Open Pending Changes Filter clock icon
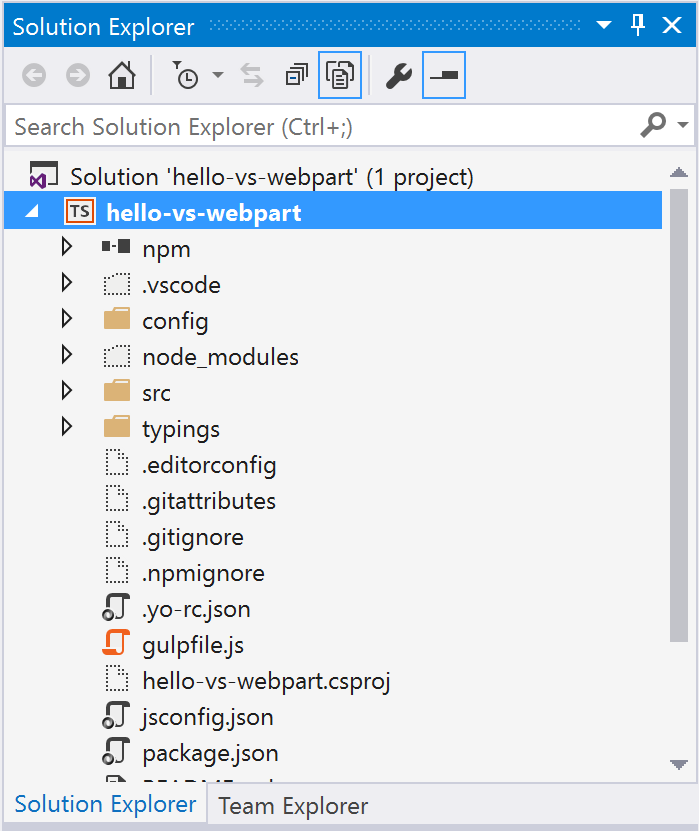 pos(185,75)
